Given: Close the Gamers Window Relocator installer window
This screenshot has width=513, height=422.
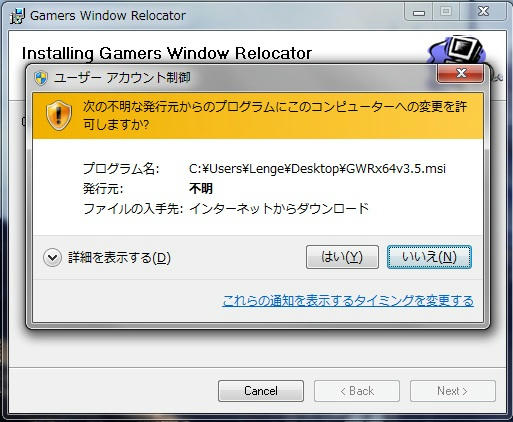Looking at the screenshot, I should [483, 13].
